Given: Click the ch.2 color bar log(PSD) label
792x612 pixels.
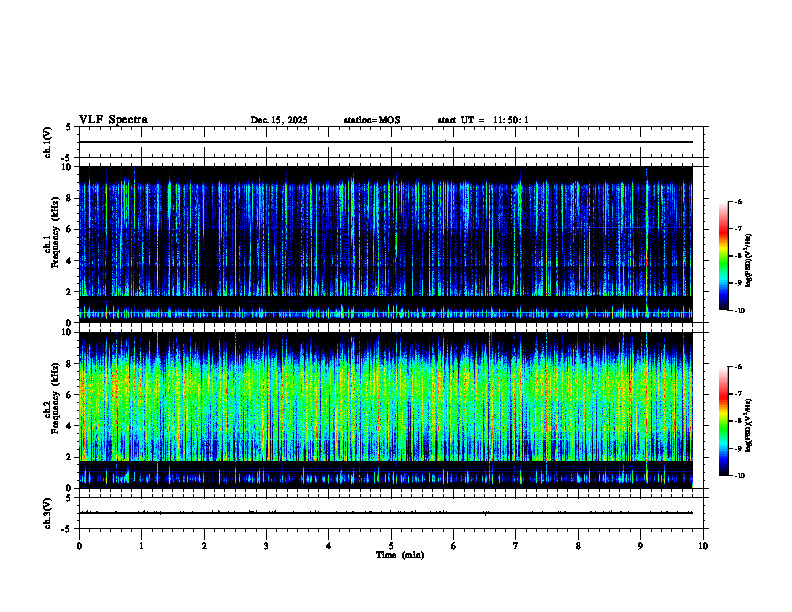Looking at the screenshot, I should tap(749, 425).
